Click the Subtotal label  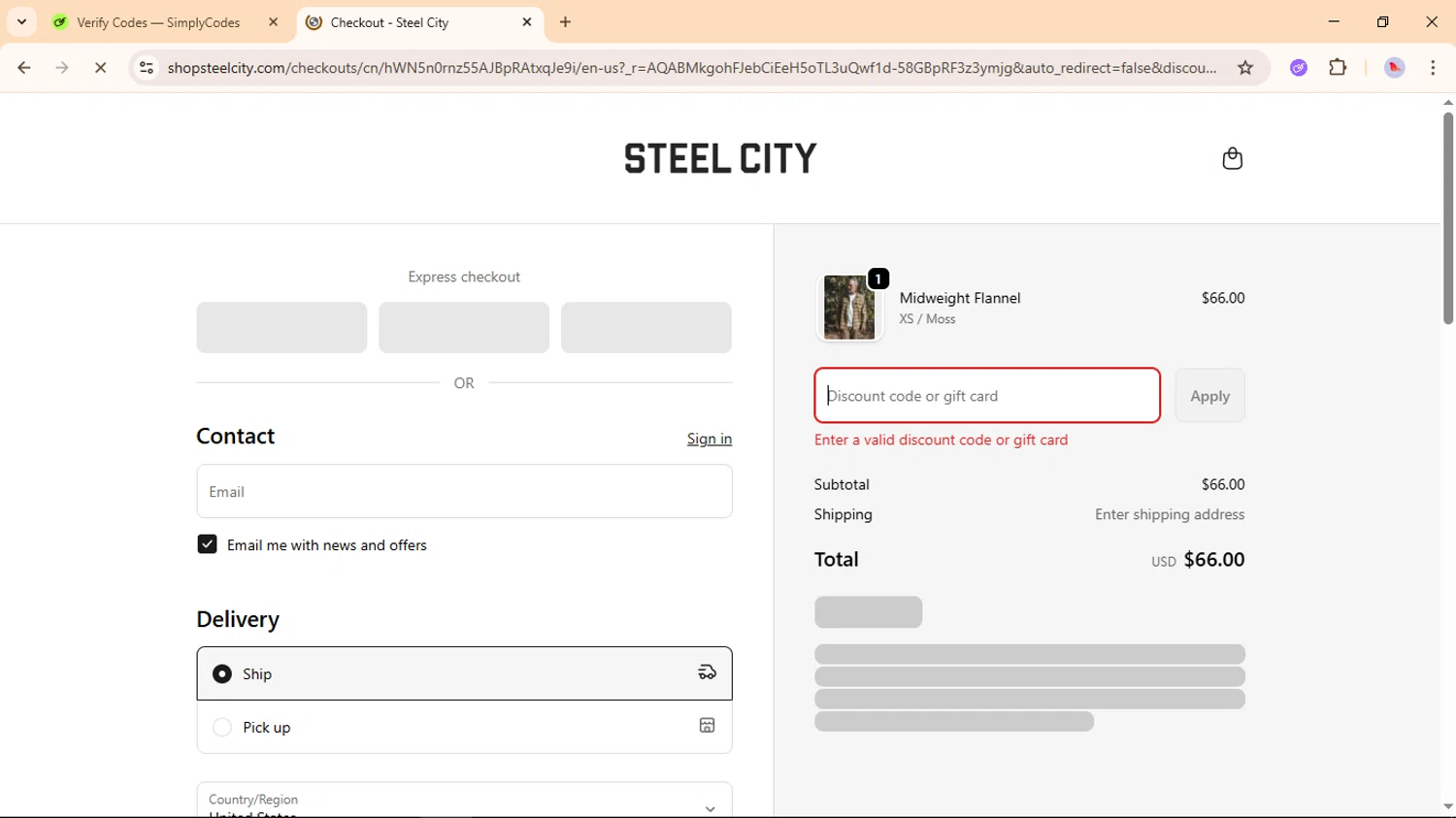(x=842, y=484)
